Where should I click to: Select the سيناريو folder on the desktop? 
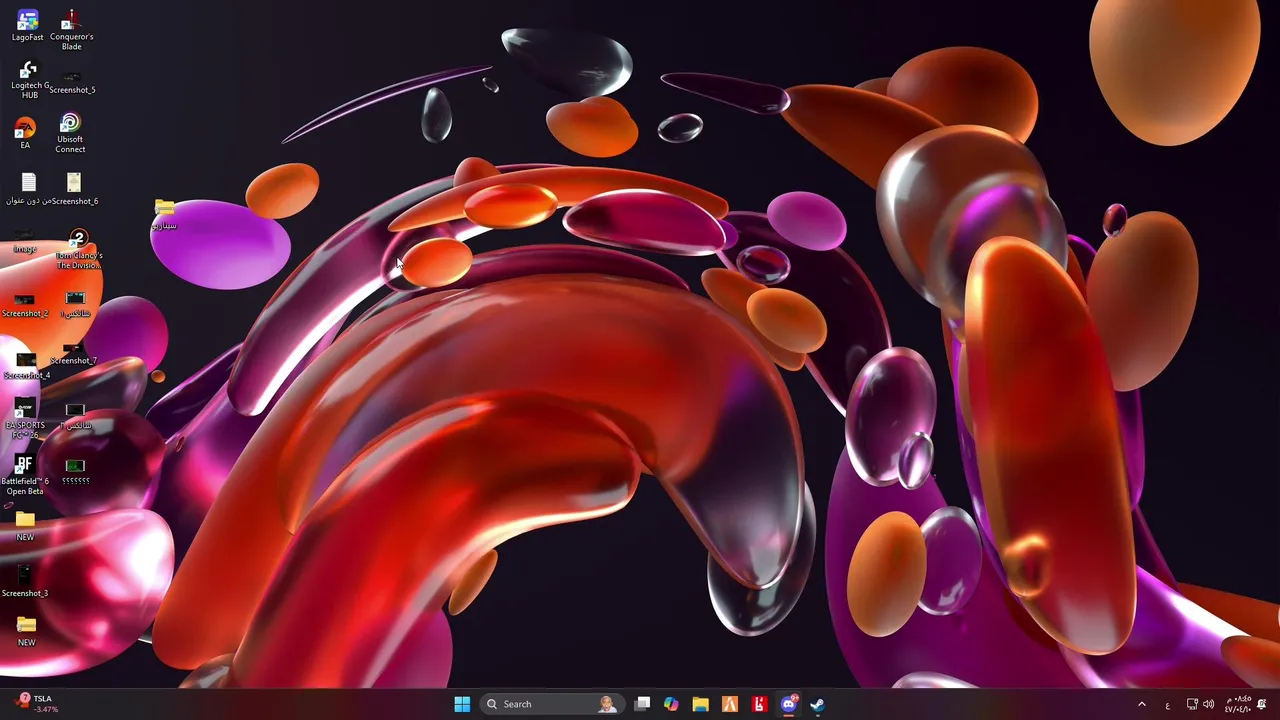click(165, 215)
